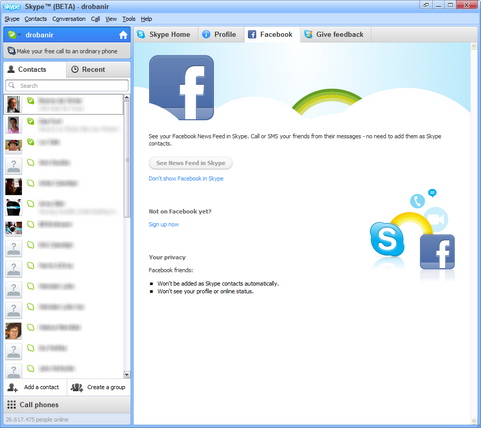Click the phone icon in free call banner
Screen dimensions: 481x428
11,51
